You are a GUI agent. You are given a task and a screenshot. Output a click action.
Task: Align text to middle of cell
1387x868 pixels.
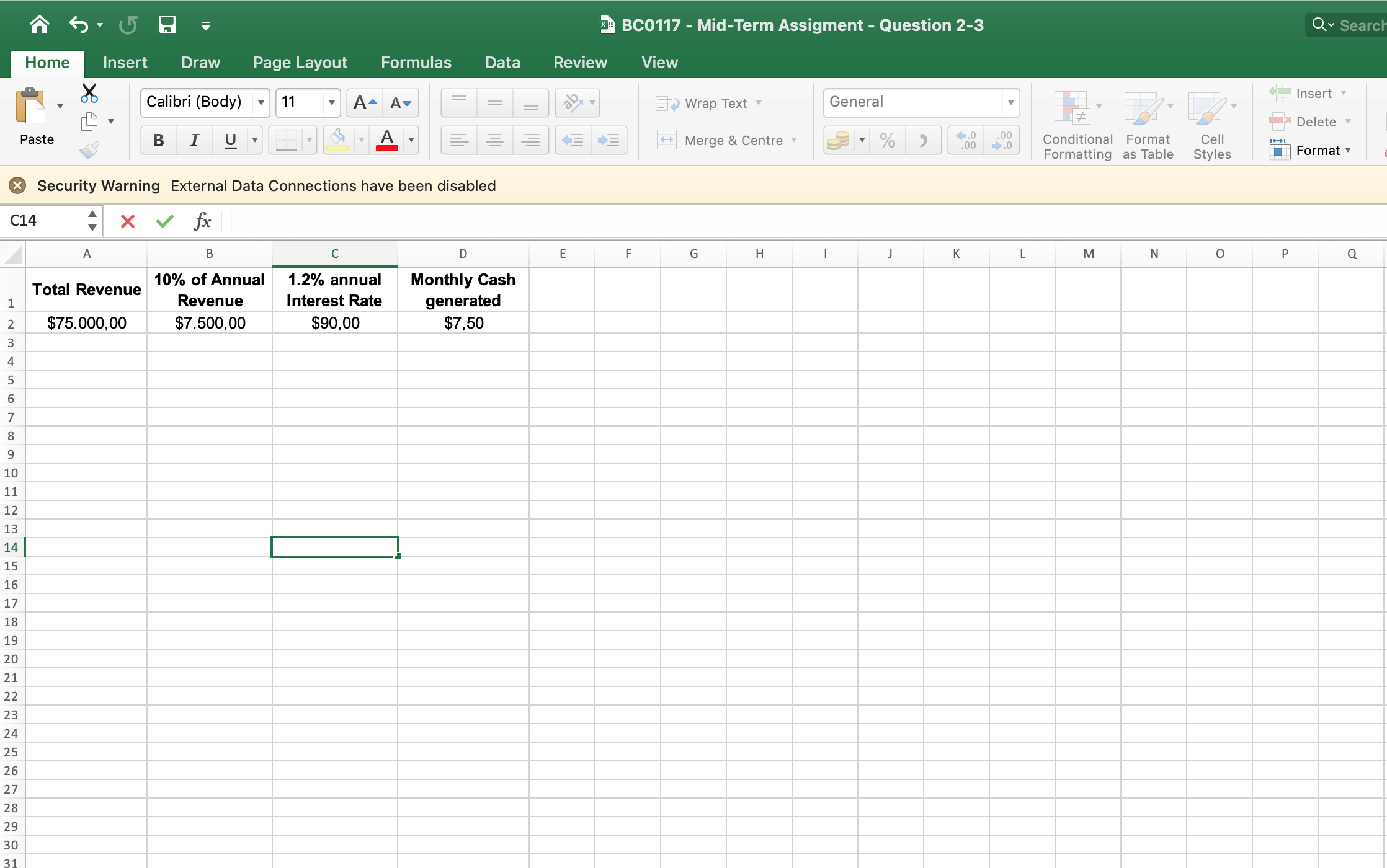pos(495,102)
